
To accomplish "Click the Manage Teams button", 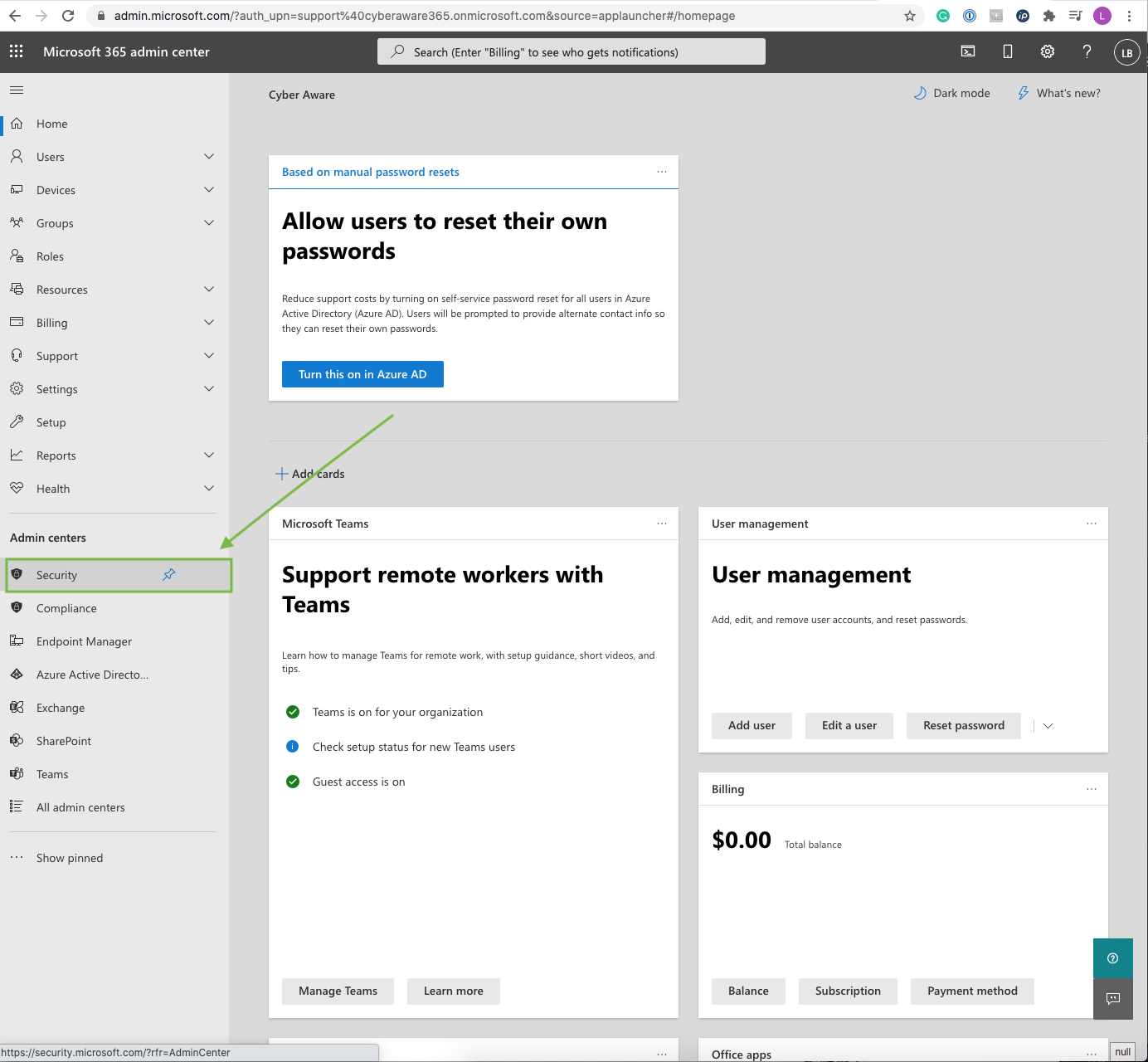I will pyautogui.click(x=338, y=991).
